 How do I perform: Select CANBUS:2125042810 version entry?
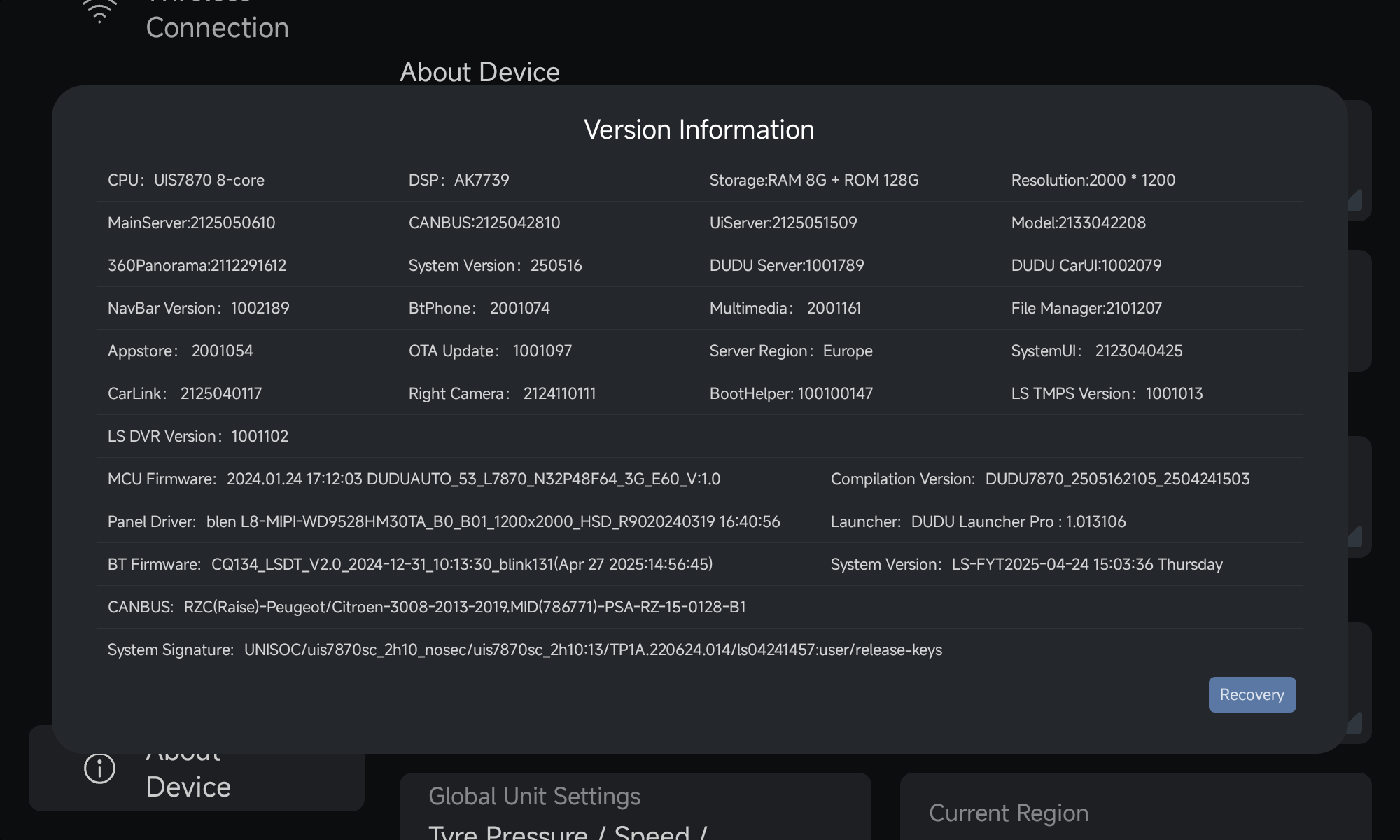coord(484,223)
